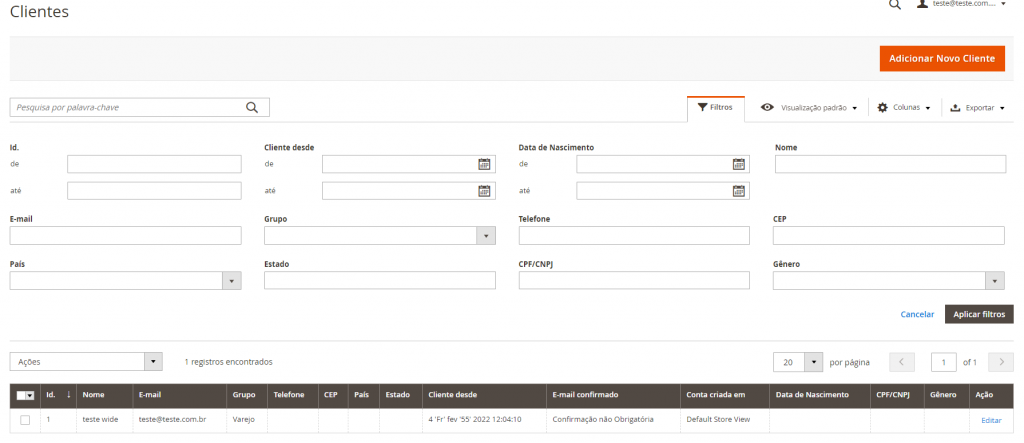Expand the Visualização padrão view selector
The width and height of the screenshot is (1024, 443).
pyautogui.click(x=809, y=108)
